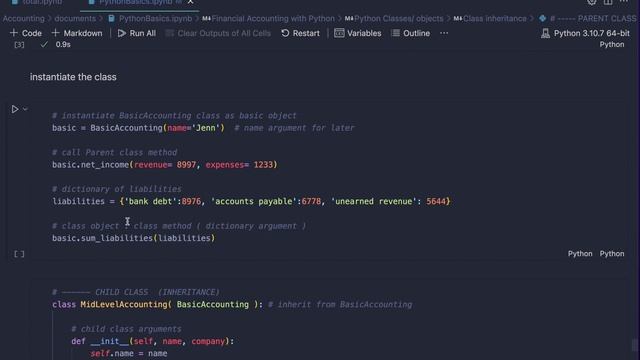
Task: Click the empty [ ] execution count
Action: (x=19, y=254)
